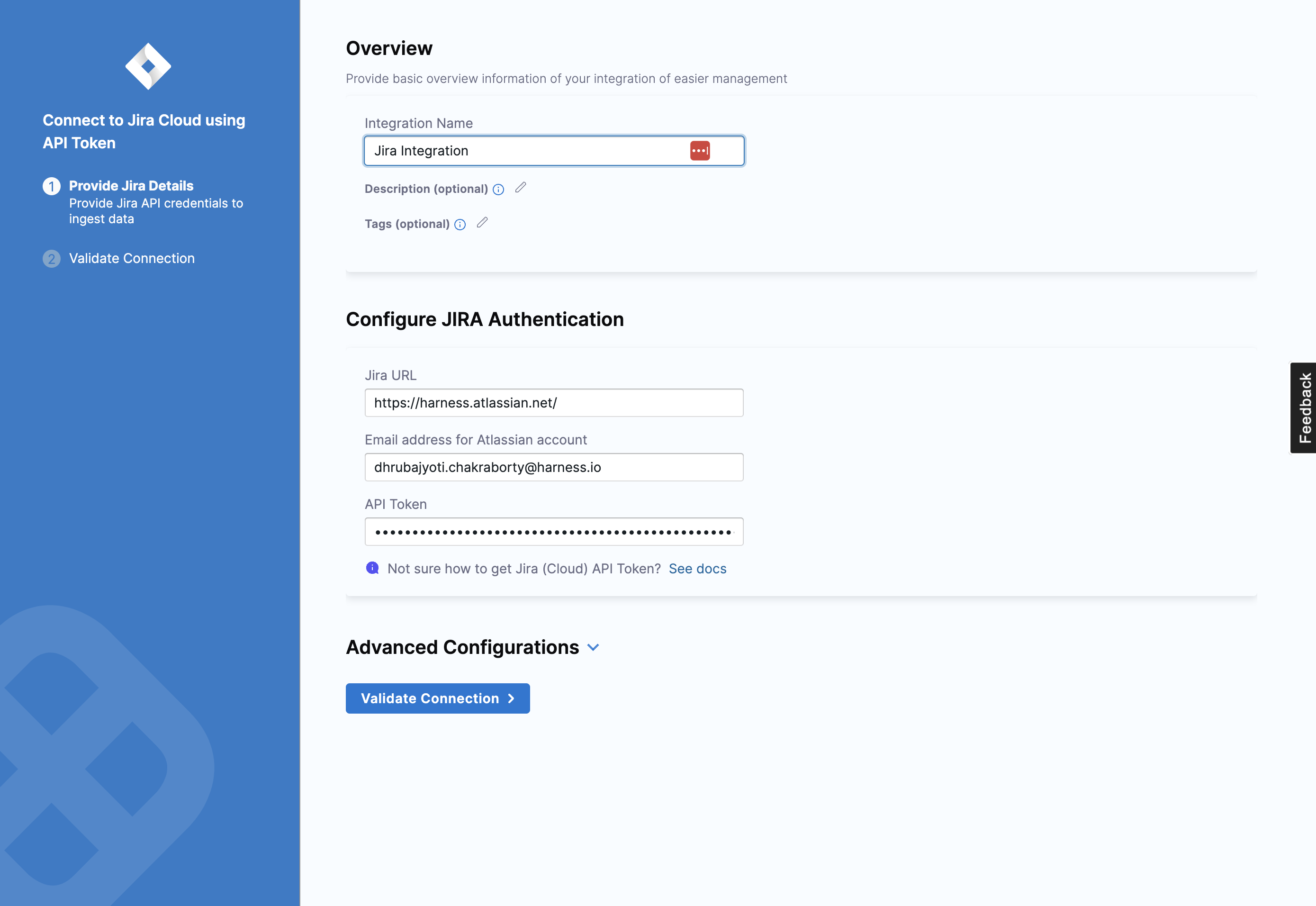The image size is (1316, 906).
Task: Click the Atlassian email address field
Action: pos(553,467)
